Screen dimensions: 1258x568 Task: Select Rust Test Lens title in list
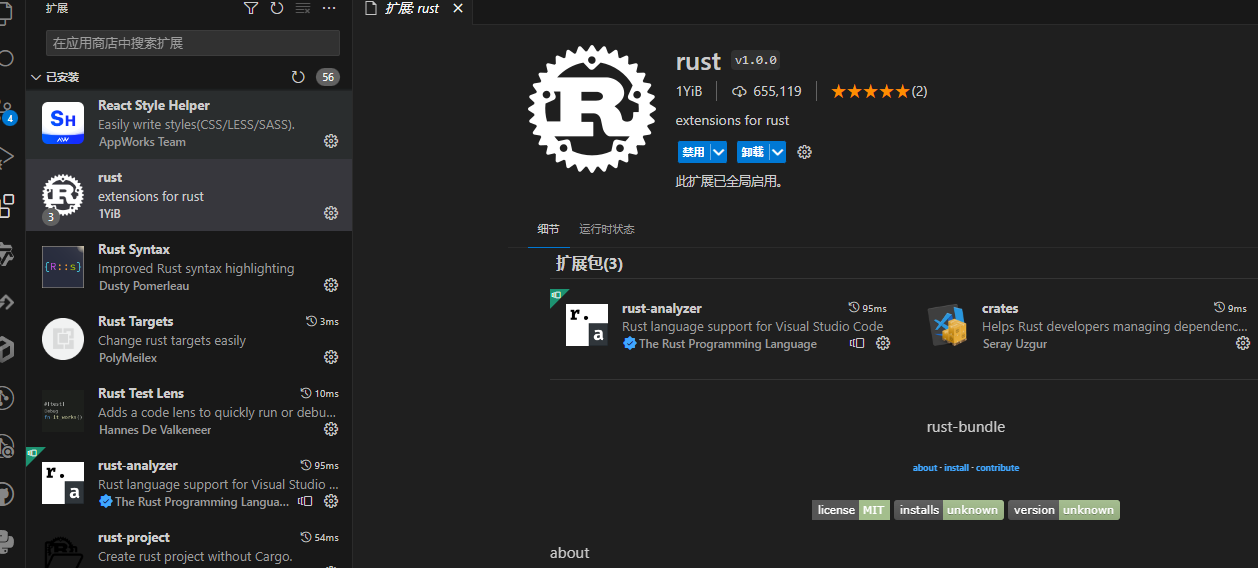click(141, 393)
